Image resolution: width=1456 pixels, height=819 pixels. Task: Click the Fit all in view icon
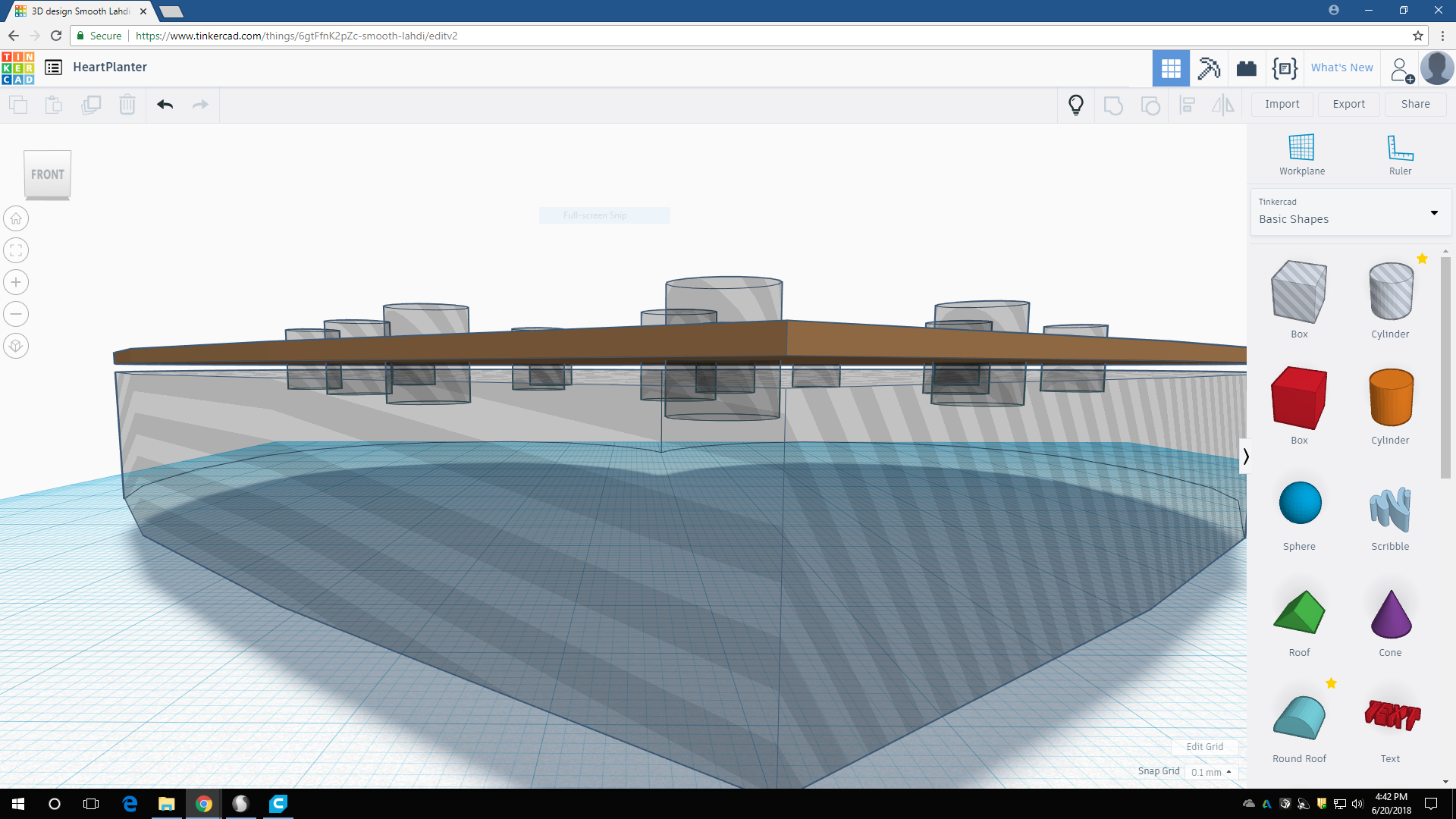(16, 250)
